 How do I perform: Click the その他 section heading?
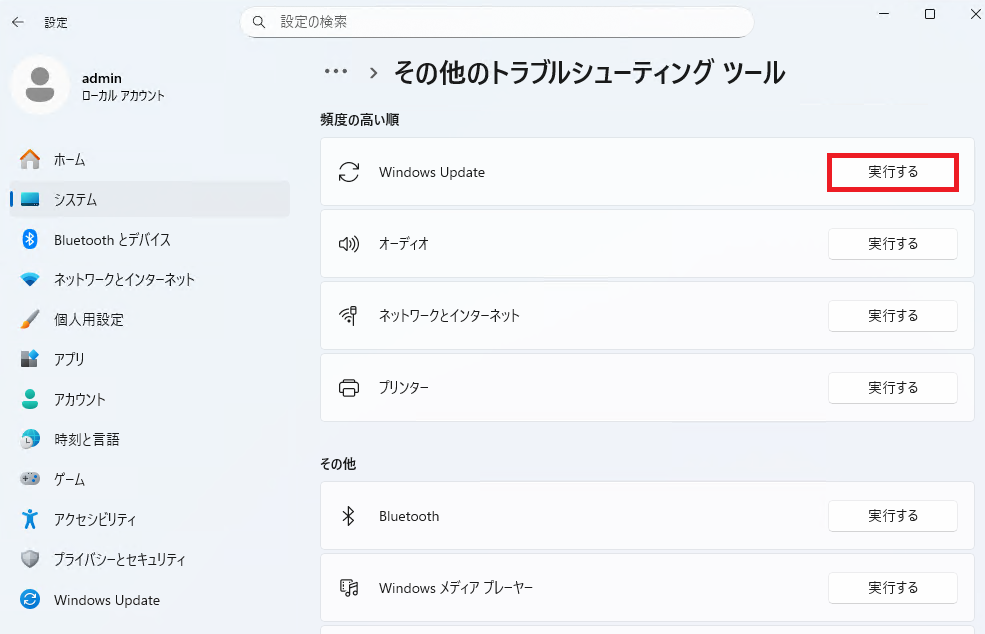click(338, 464)
